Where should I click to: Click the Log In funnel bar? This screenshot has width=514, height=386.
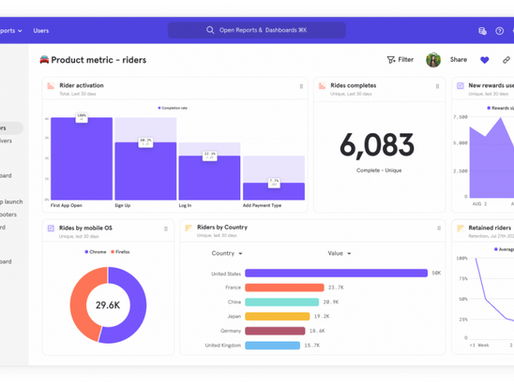coord(209,178)
